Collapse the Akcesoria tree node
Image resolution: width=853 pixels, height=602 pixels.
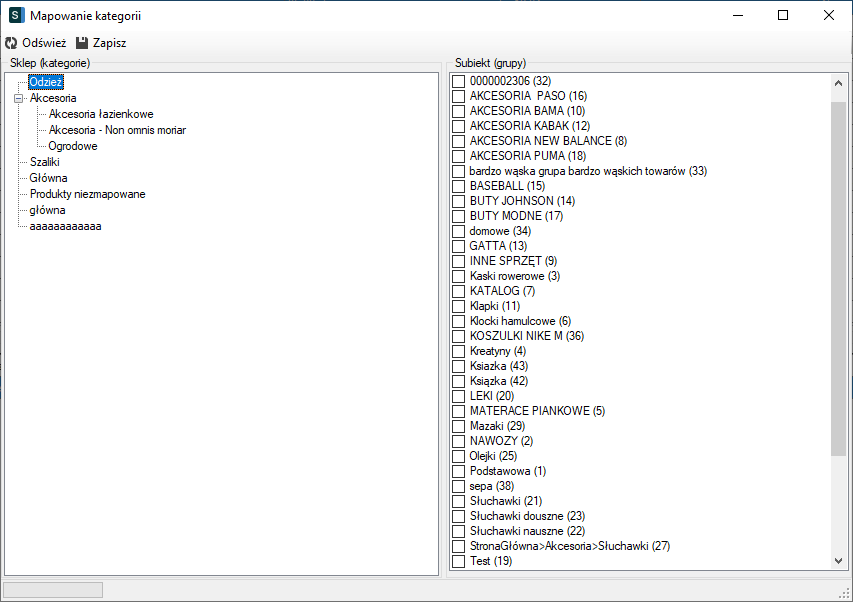18,98
